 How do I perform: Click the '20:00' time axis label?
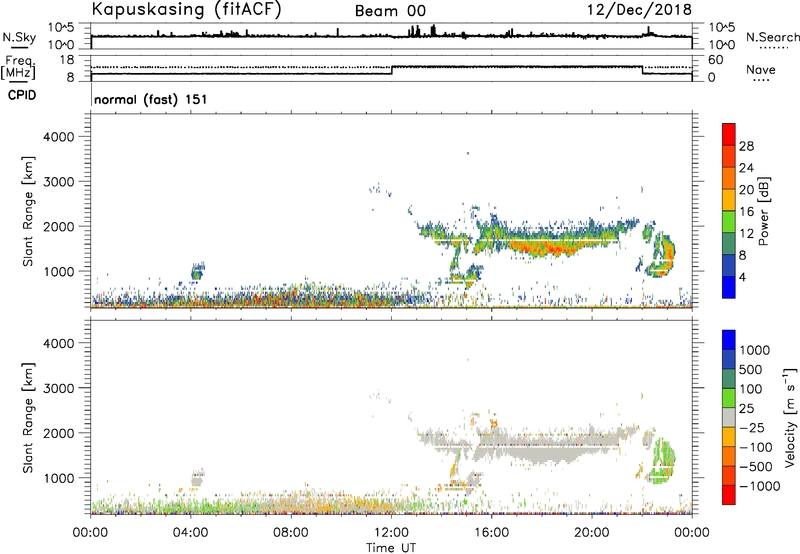pos(592,533)
